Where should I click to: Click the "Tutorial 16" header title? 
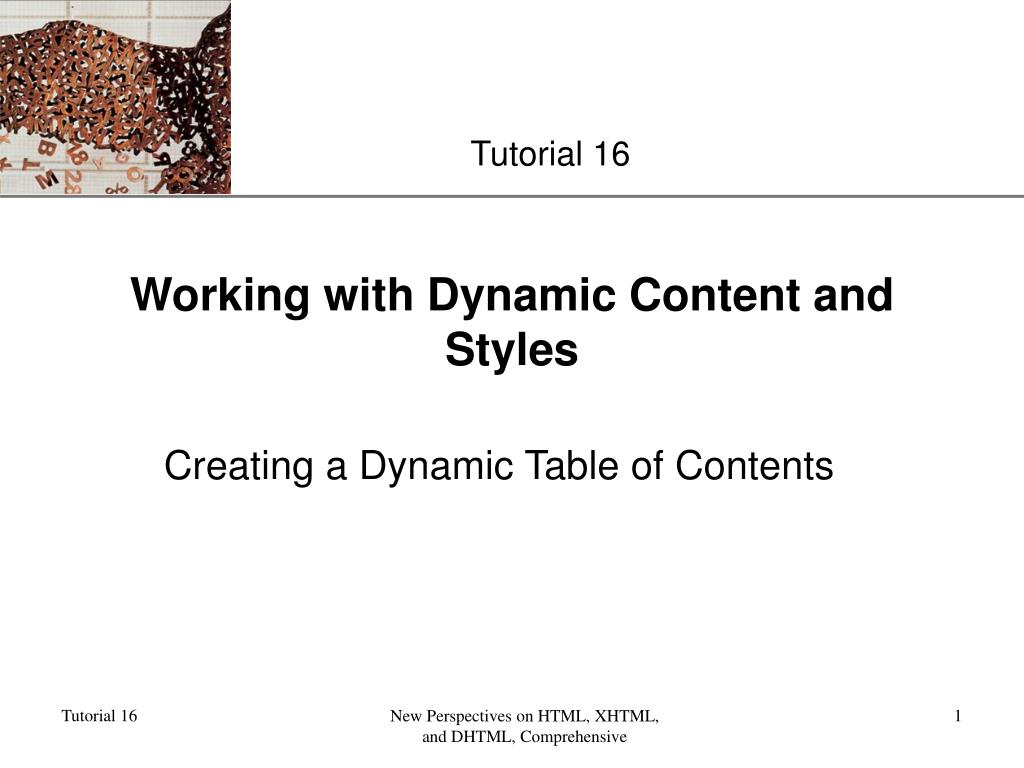point(550,154)
